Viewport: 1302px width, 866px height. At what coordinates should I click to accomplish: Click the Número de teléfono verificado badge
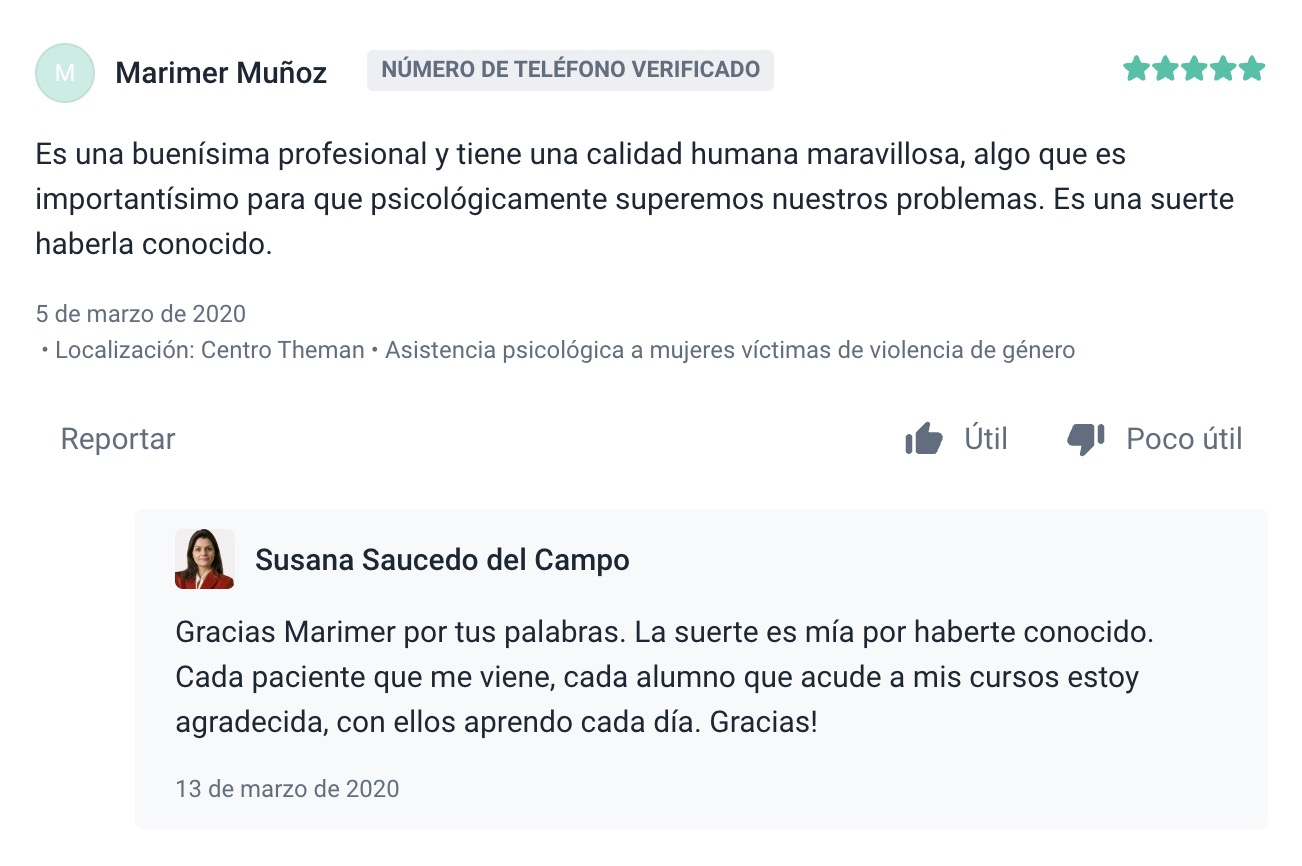[570, 70]
